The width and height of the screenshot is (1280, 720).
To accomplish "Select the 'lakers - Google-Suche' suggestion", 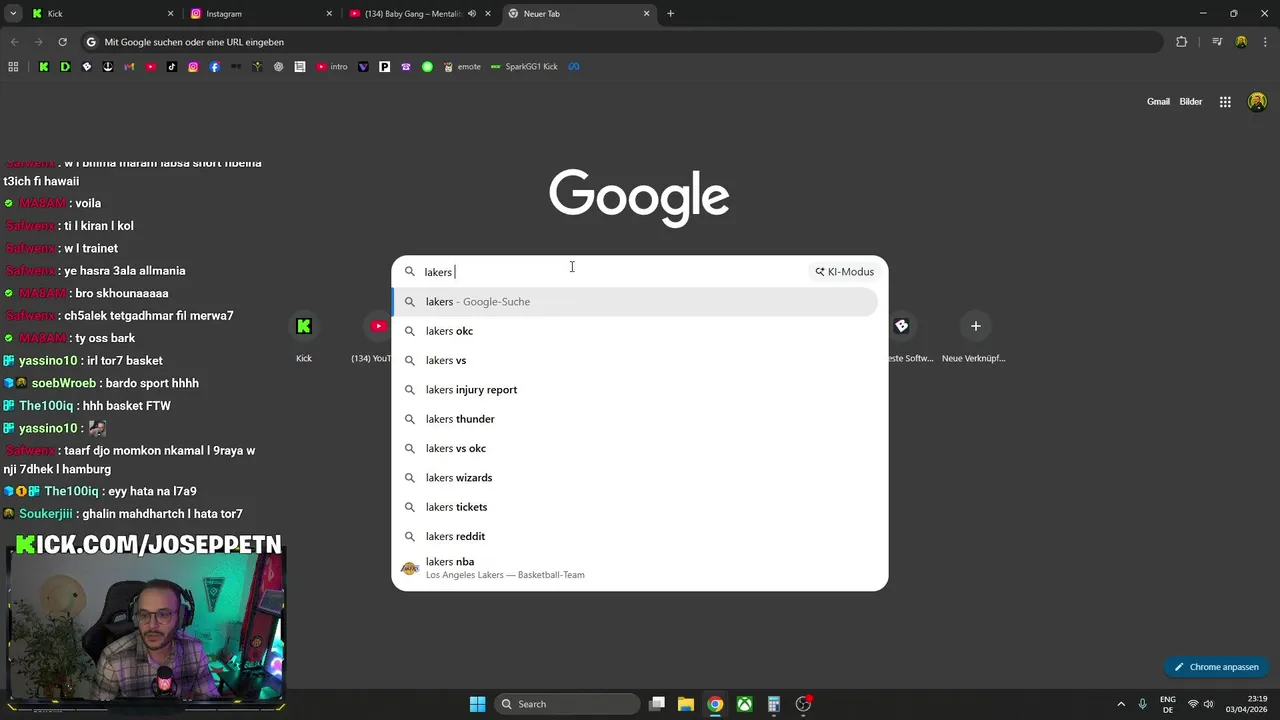I will (x=635, y=302).
